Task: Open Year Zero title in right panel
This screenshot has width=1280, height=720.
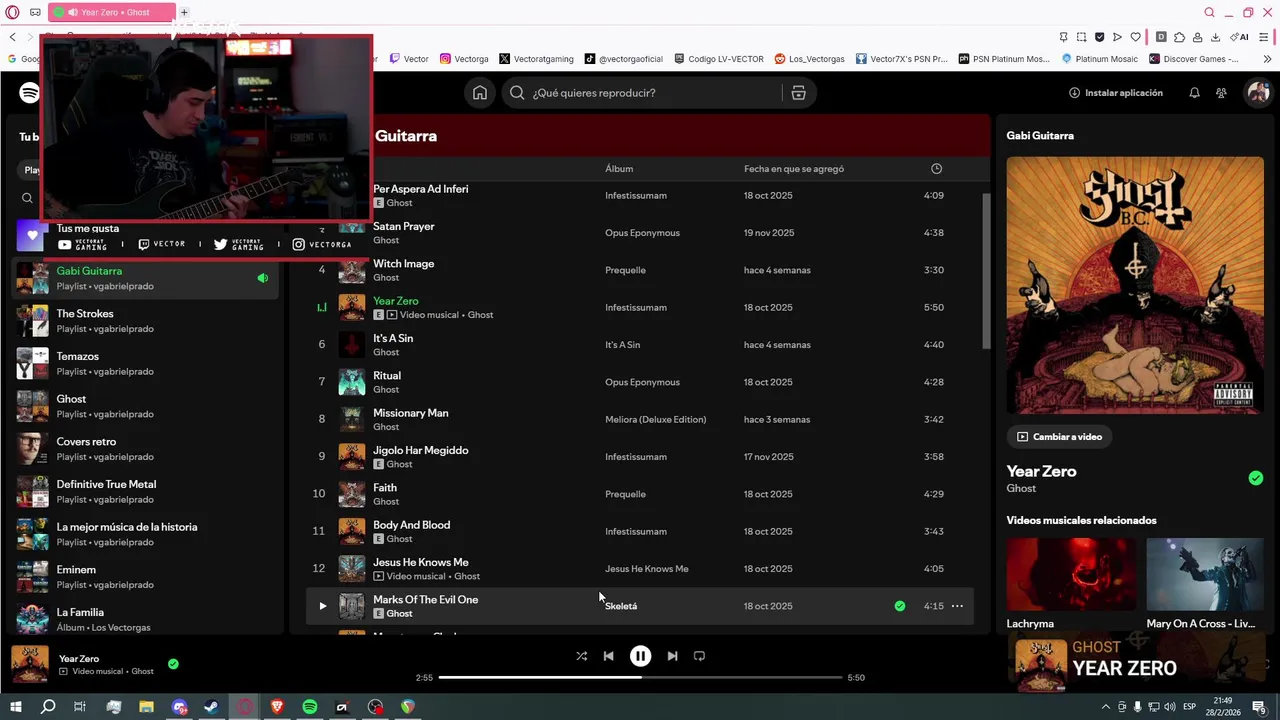Action: pyautogui.click(x=1041, y=471)
